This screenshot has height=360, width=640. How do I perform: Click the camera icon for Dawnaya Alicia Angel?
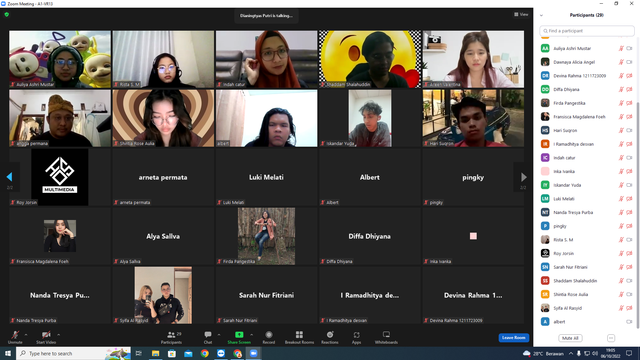pos(629,62)
